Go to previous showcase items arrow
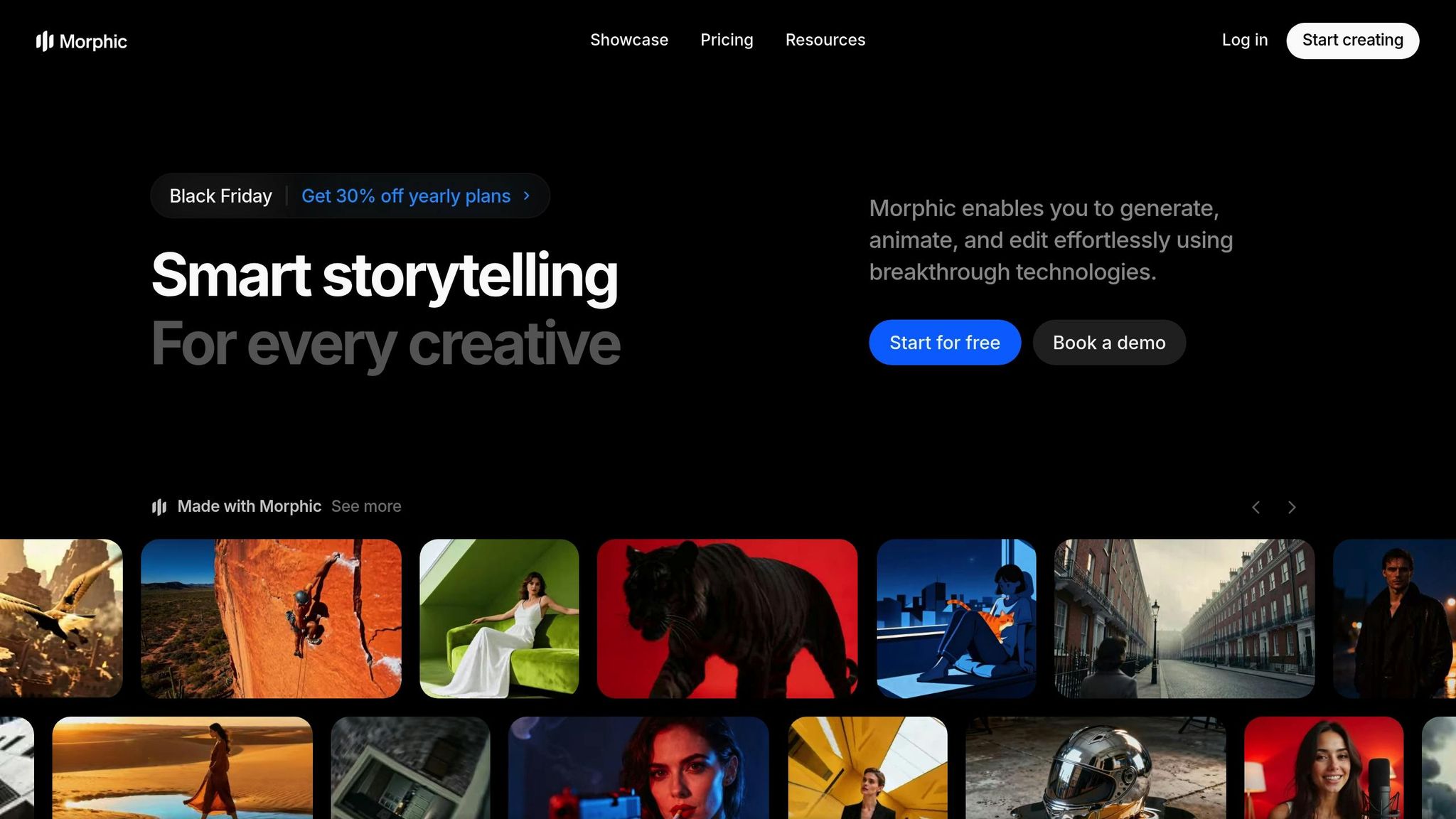1456x819 pixels. (1256, 507)
